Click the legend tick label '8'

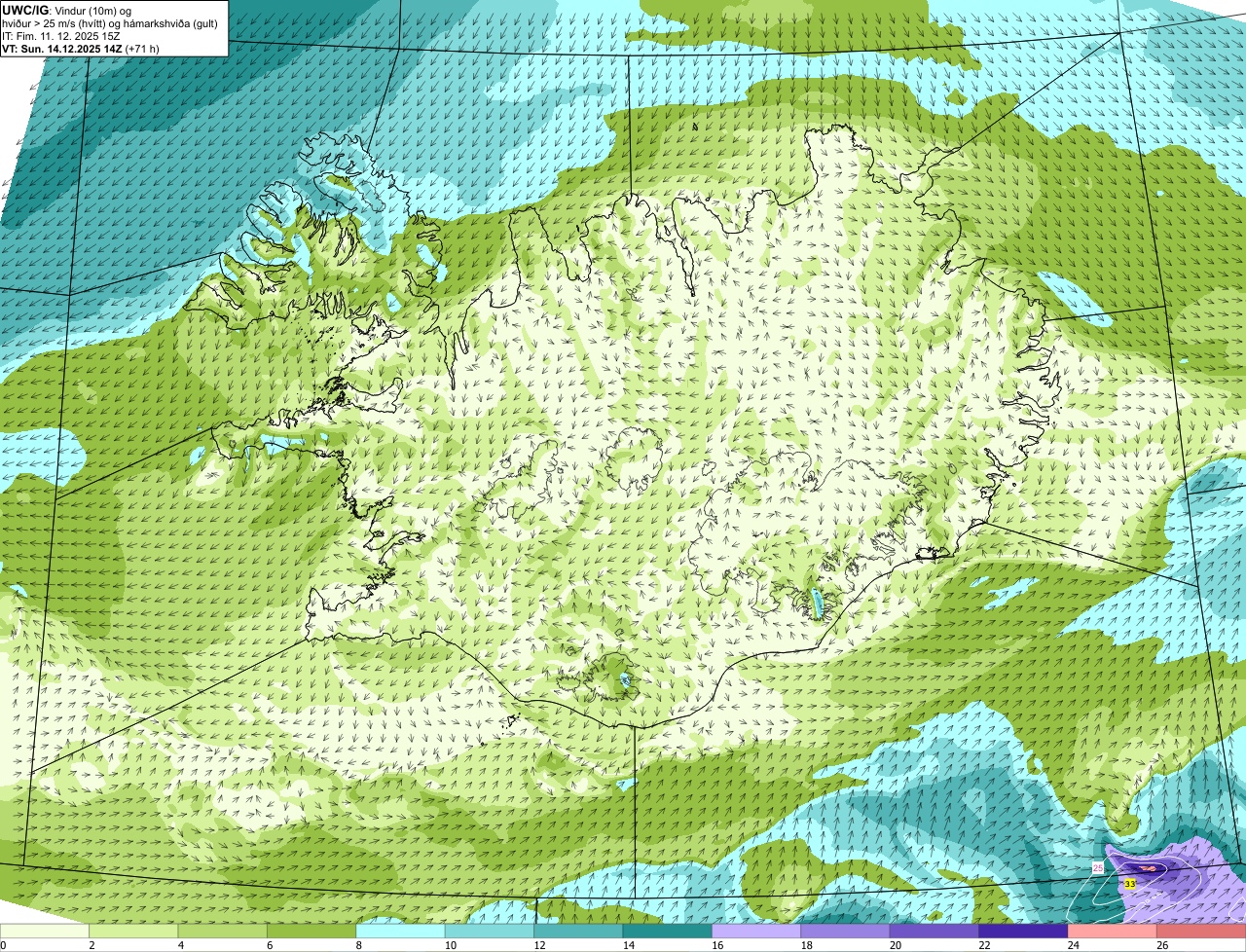click(358, 945)
